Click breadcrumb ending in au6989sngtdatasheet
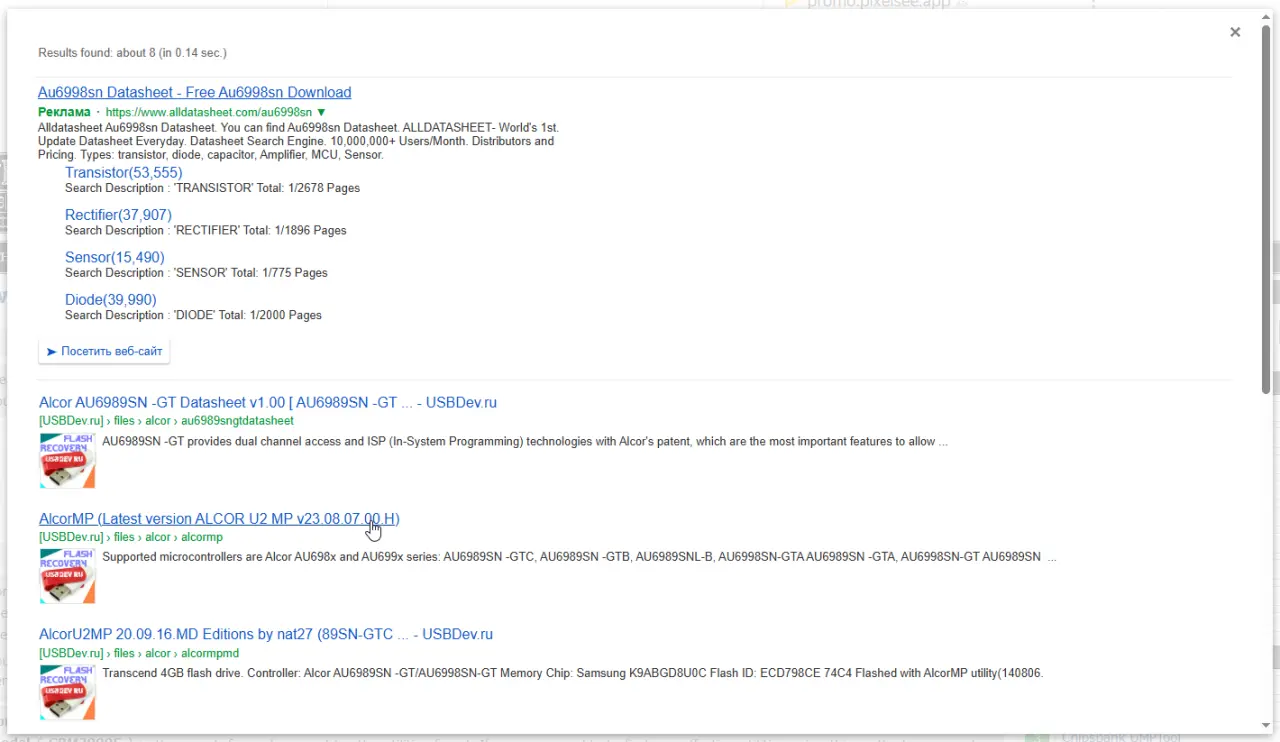This screenshot has width=1280, height=742. [166, 421]
